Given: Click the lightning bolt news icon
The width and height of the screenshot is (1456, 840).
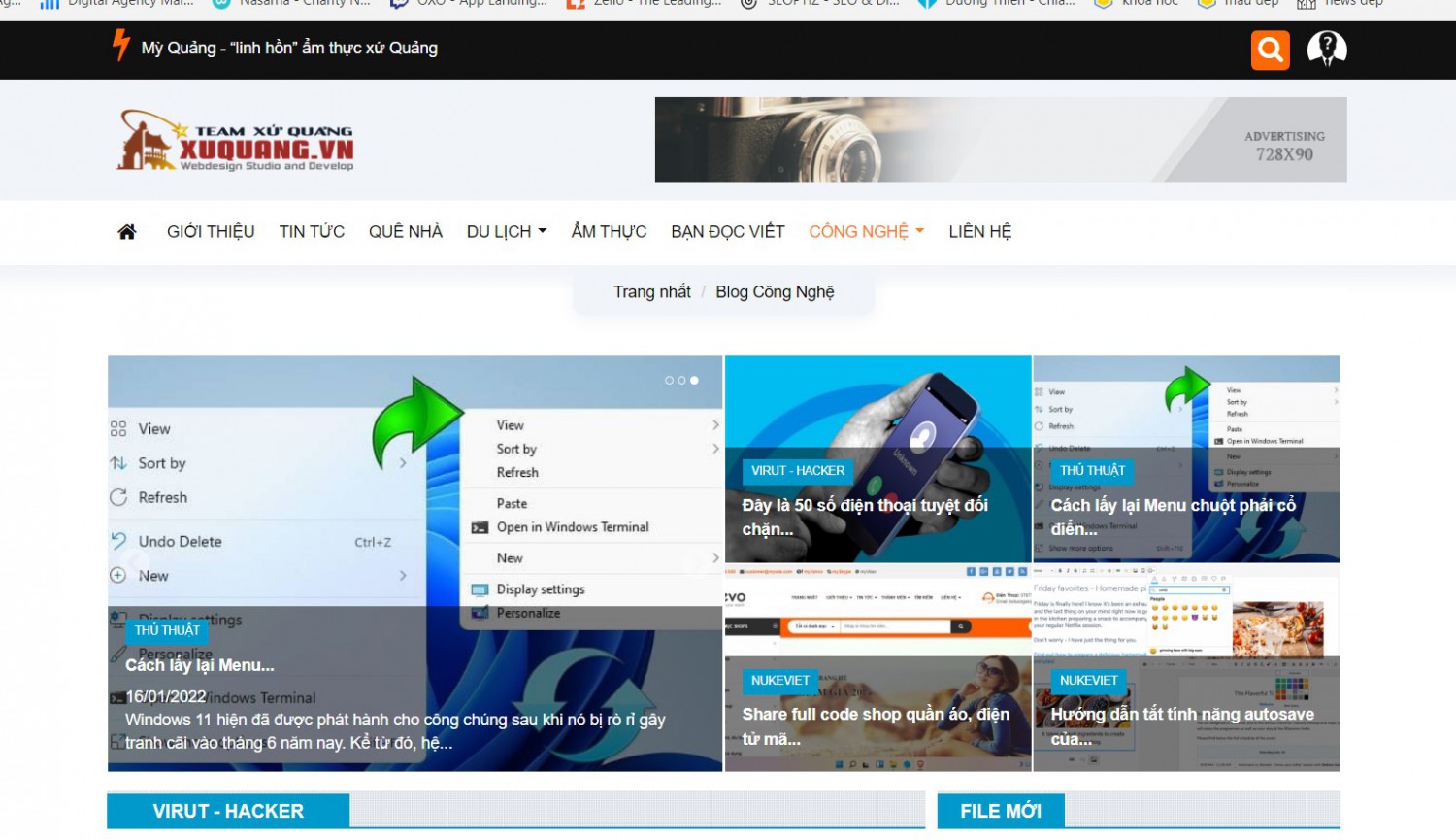Looking at the screenshot, I should pos(121,46).
